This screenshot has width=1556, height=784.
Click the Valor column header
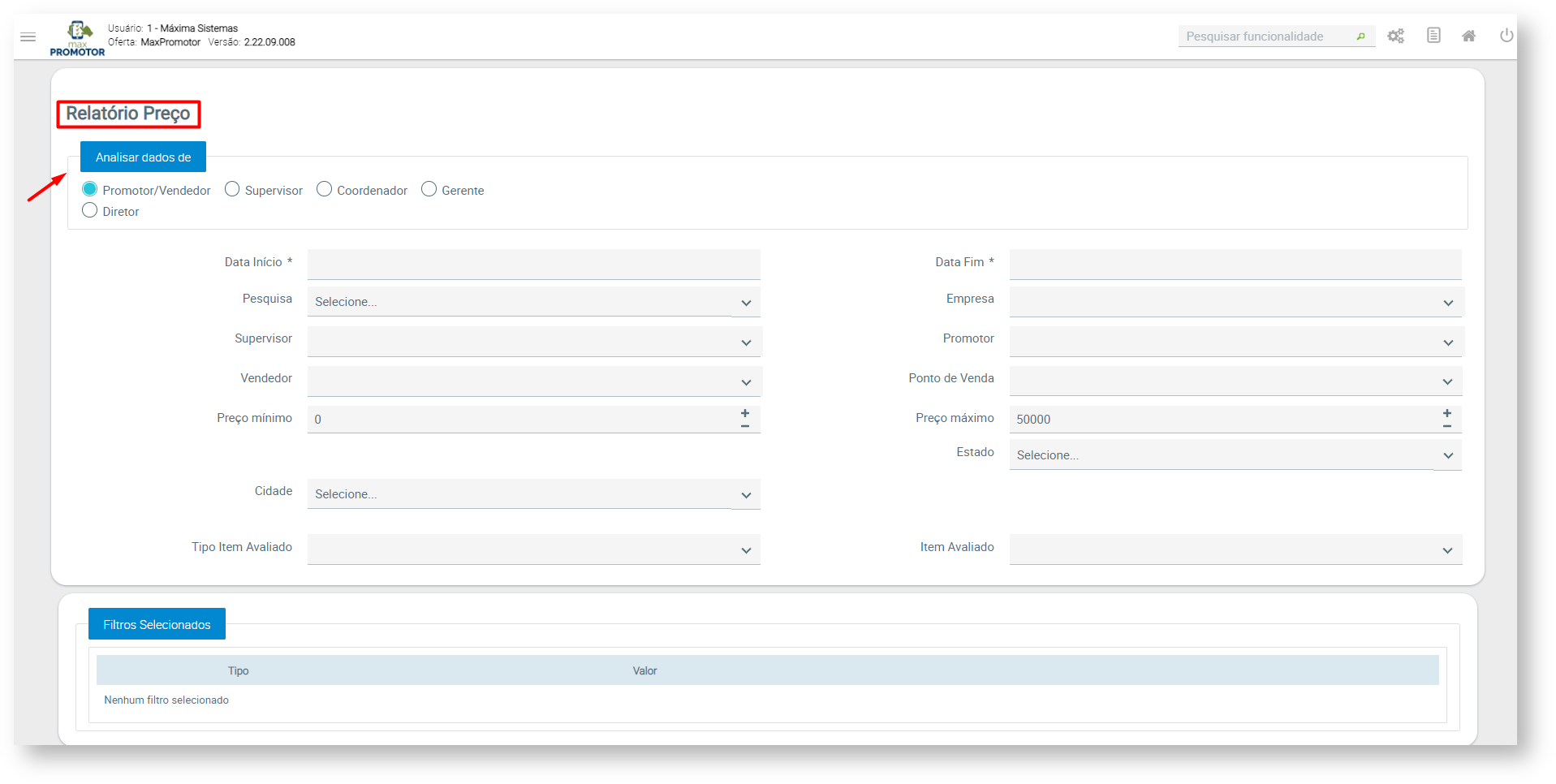coord(645,670)
